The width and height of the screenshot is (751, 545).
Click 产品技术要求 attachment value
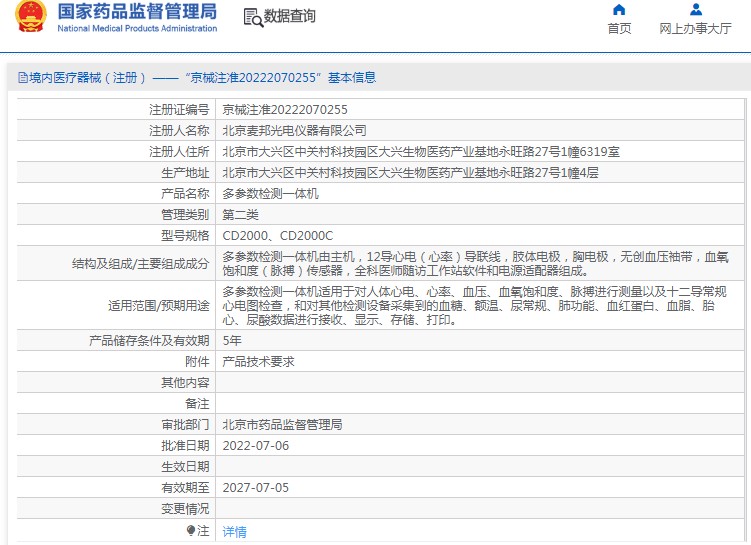(258, 362)
